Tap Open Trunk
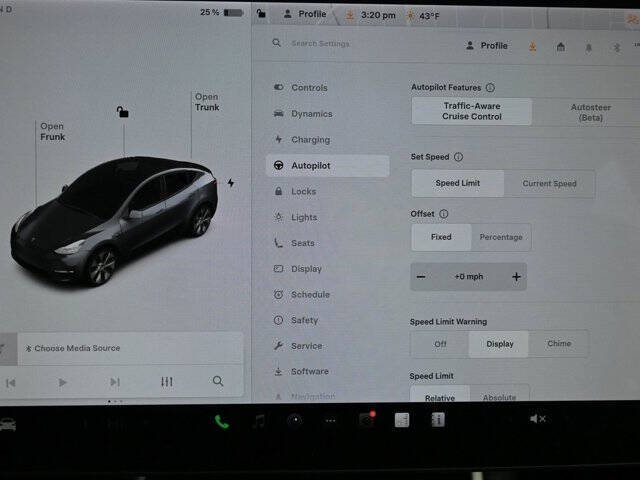The height and width of the screenshot is (480, 640). (x=207, y=102)
